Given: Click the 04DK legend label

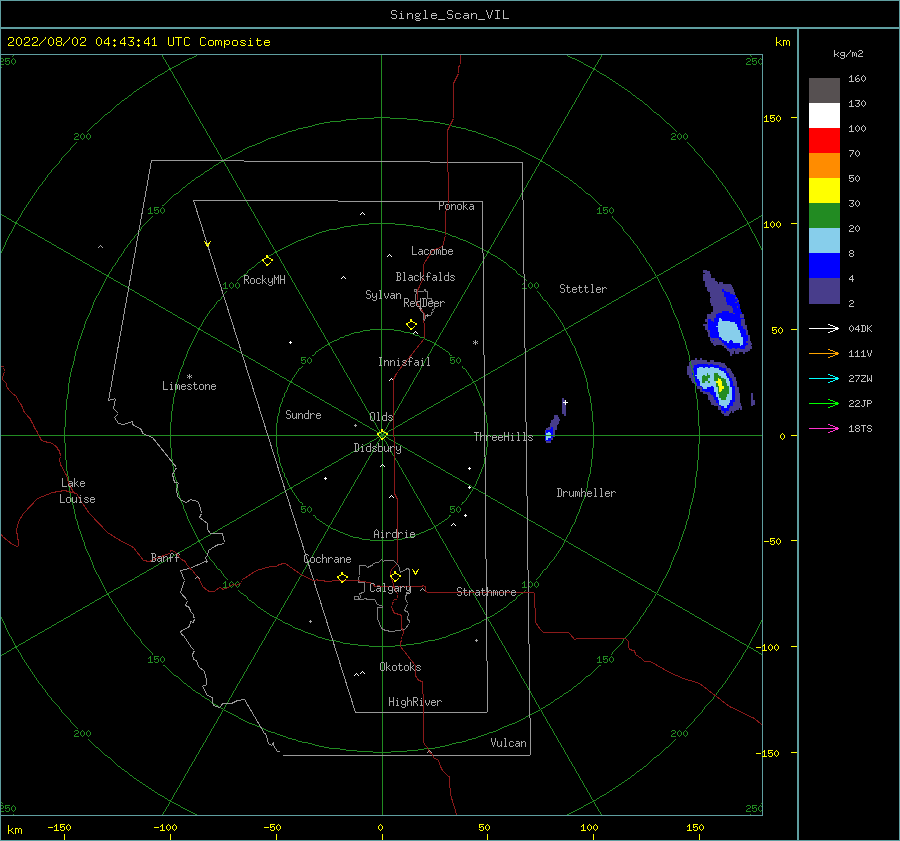Looking at the screenshot, I should tap(860, 328).
